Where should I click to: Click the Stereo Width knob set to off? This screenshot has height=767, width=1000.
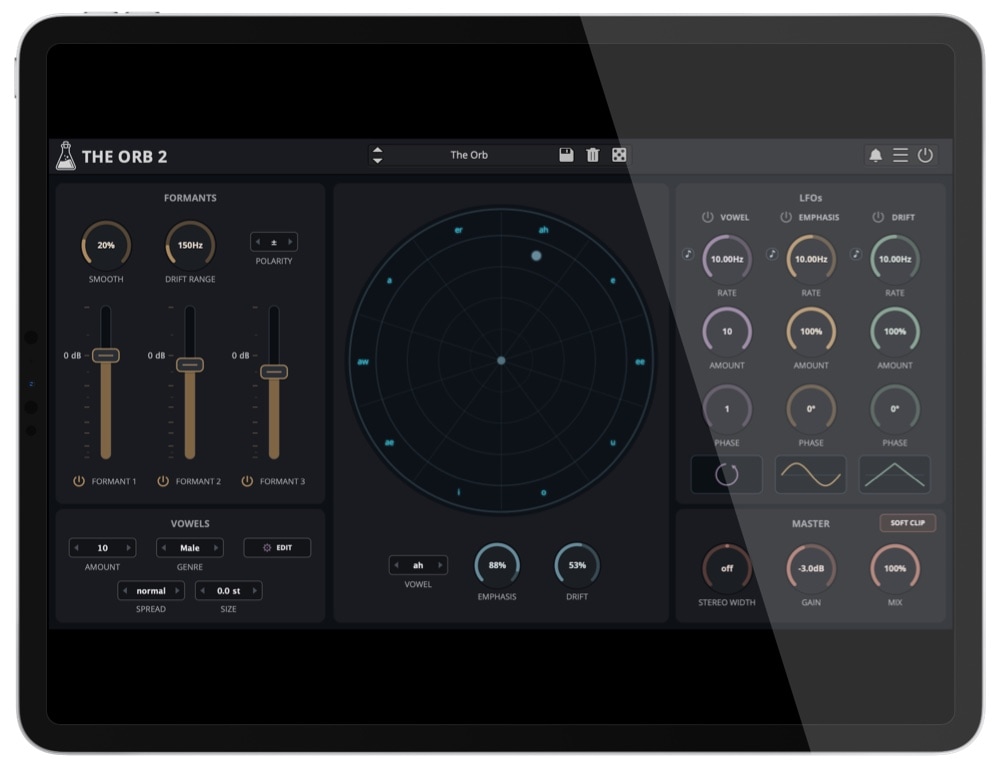(x=727, y=568)
